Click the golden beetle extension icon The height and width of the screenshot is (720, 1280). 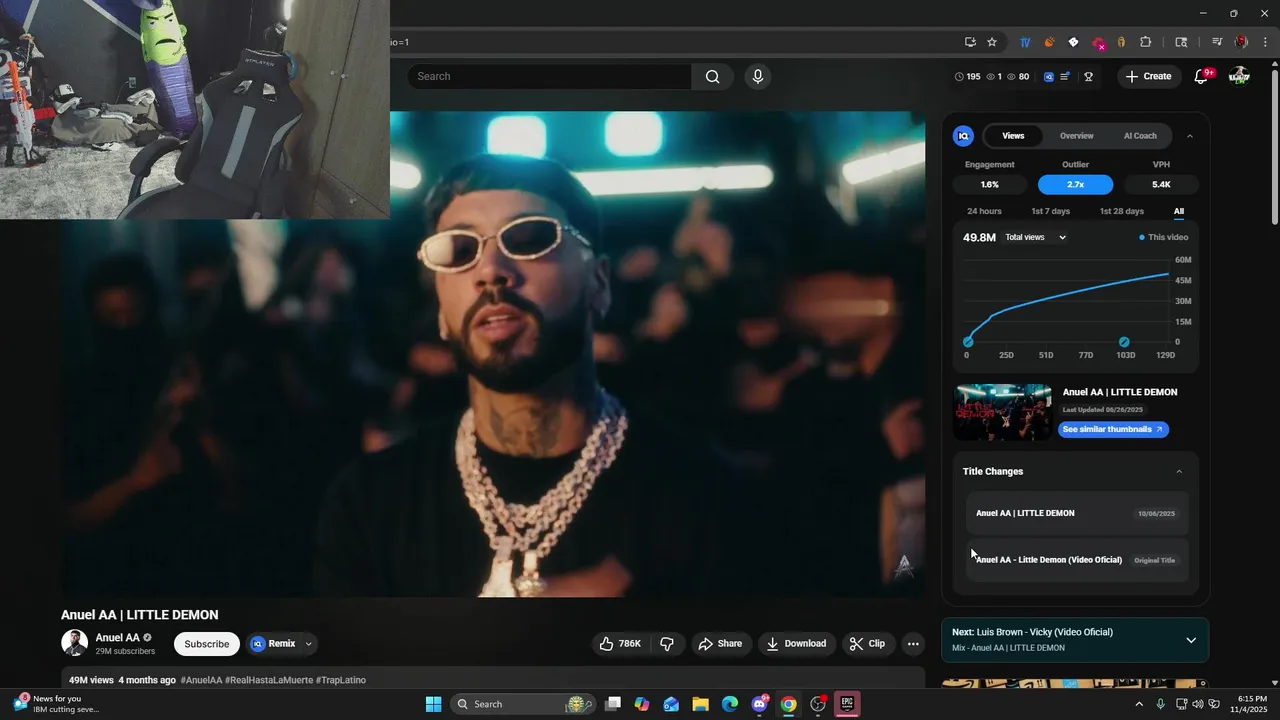click(1121, 42)
